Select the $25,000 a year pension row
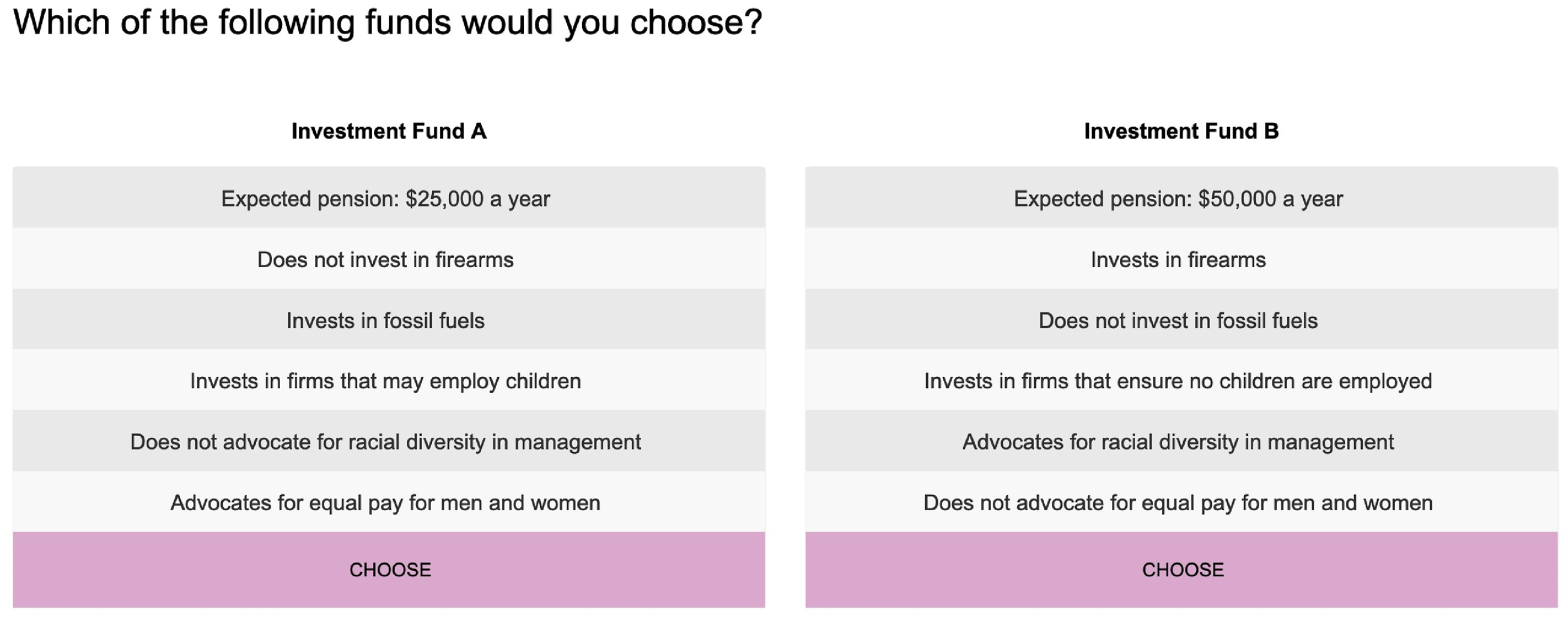 tap(389, 198)
